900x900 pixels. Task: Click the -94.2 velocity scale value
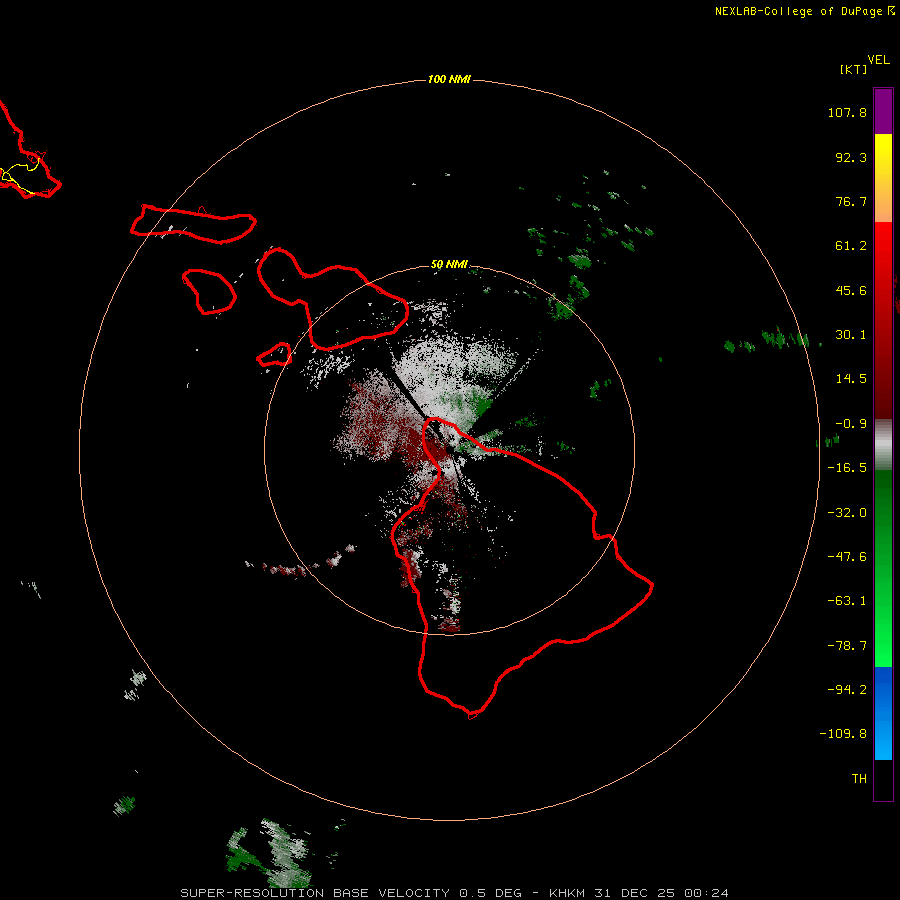(x=847, y=690)
